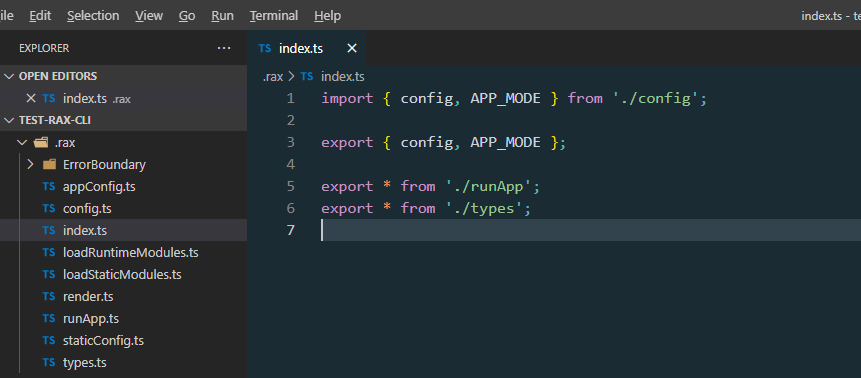
Task: Click the TS icon beside staticConfig.ts
Action: point(49,341)
